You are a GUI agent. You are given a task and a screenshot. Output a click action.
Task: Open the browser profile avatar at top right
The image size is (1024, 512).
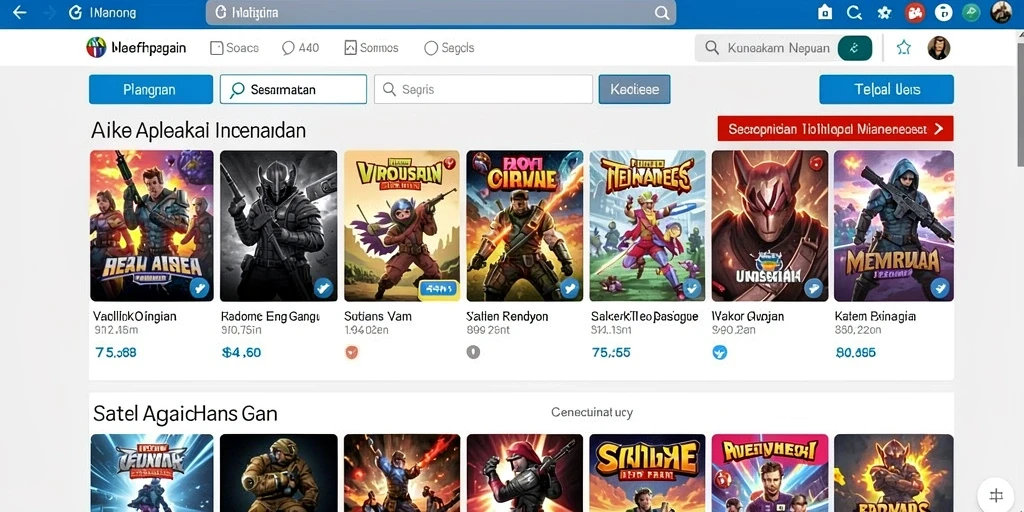point(1000,12)
